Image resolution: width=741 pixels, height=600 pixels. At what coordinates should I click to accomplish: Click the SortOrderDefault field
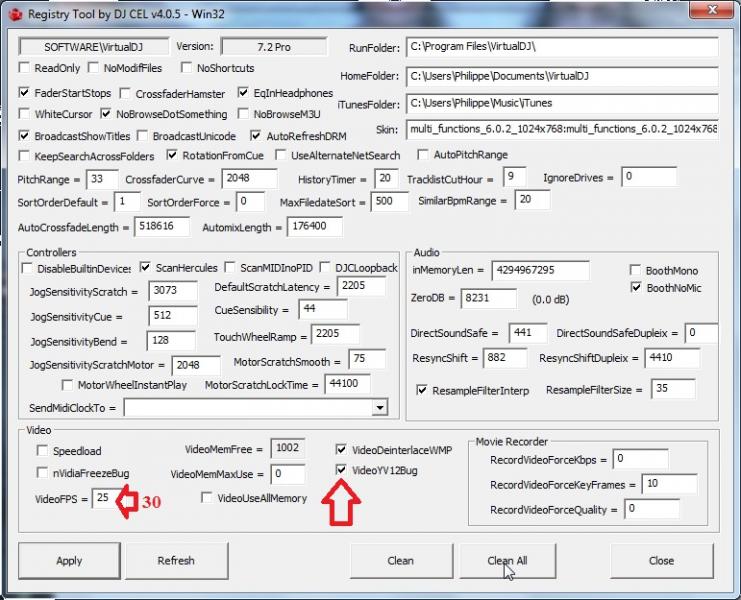click(x=127, y=202)
